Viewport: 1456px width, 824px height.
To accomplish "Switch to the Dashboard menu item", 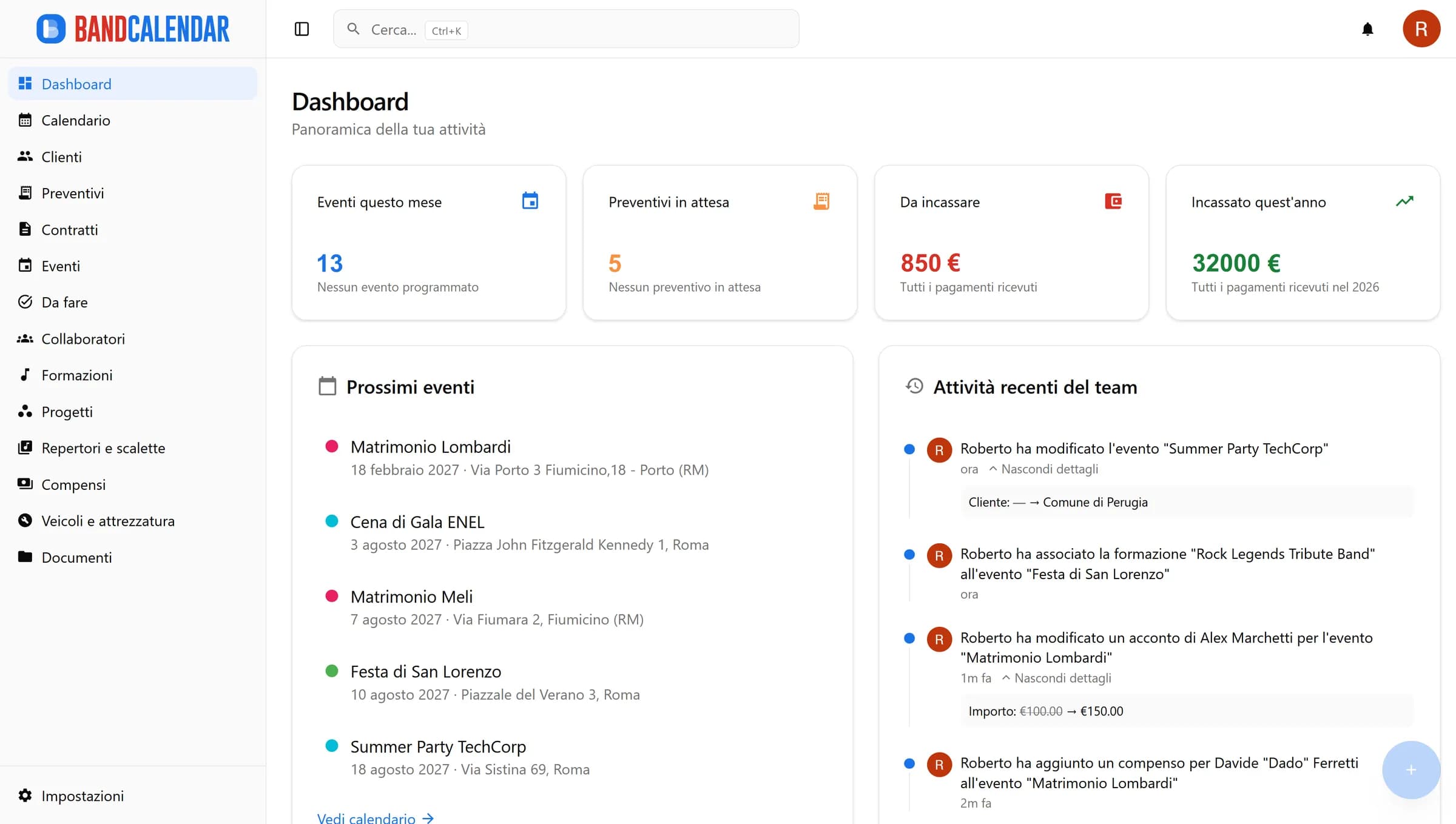I will point(76,83).
